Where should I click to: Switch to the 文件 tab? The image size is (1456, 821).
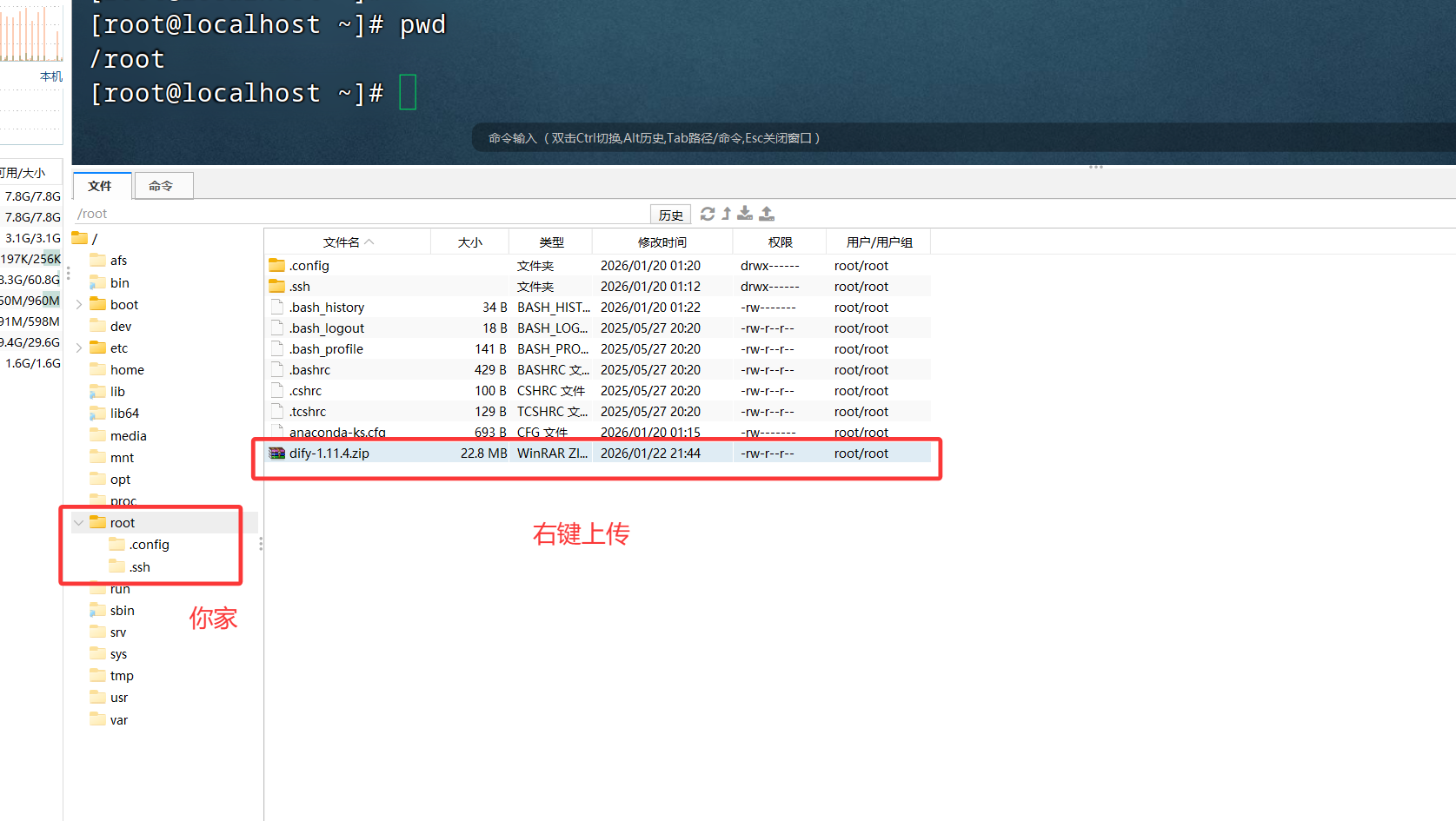tap(101, 186)
